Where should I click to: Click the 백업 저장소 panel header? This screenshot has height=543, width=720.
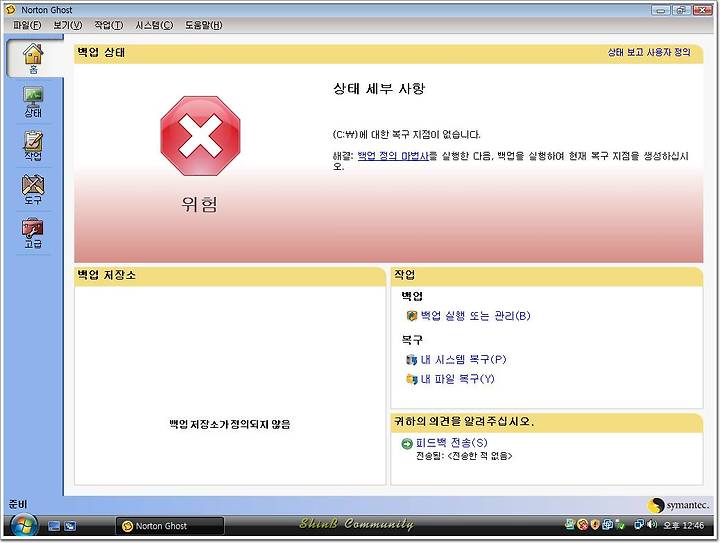[230, 275]
